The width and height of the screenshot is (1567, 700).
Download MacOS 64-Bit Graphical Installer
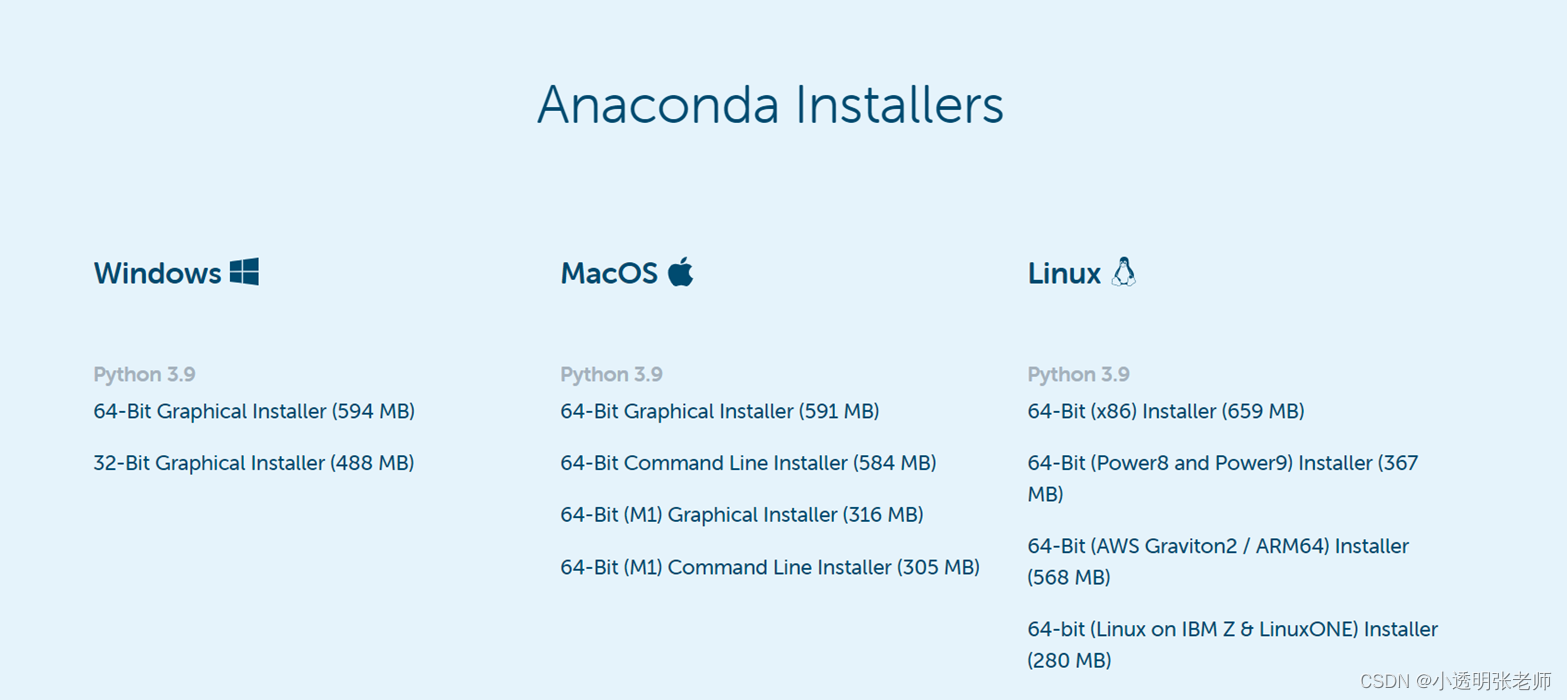coord(719,410)
